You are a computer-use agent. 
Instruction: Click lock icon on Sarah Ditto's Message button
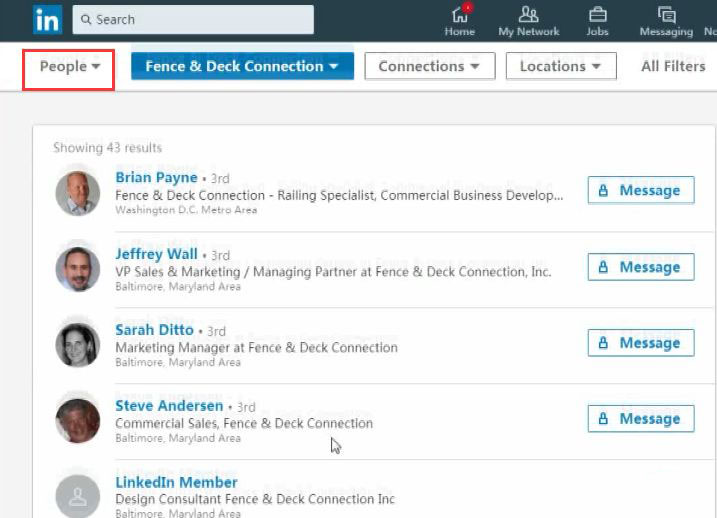pos(603,343)
